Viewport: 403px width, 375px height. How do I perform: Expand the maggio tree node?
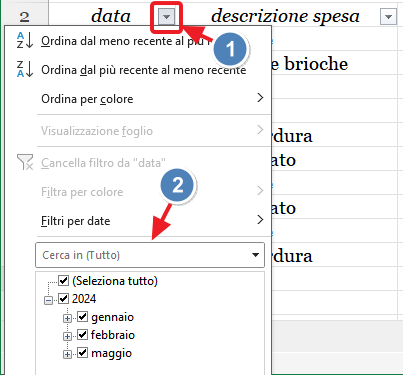(67, 354)
